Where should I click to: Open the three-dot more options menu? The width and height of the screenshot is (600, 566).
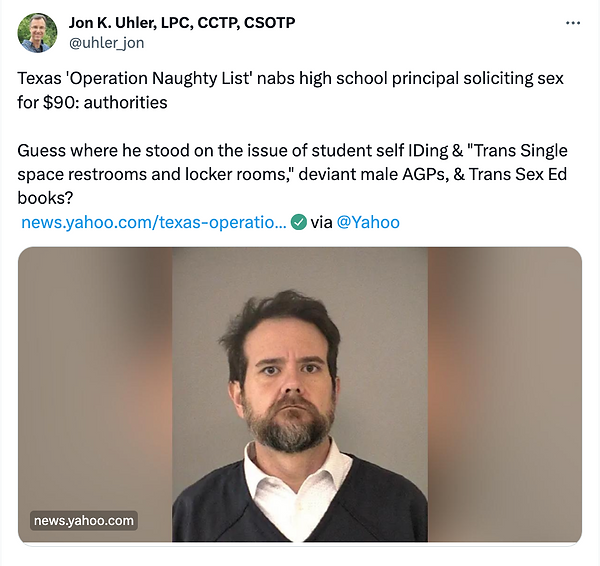coord(573,23)
